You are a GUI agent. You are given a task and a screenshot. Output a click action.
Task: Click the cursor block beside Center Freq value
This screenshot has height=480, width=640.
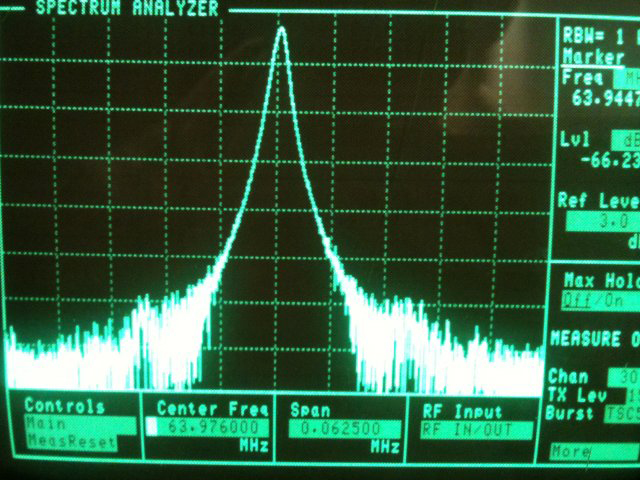click(151, 427)
